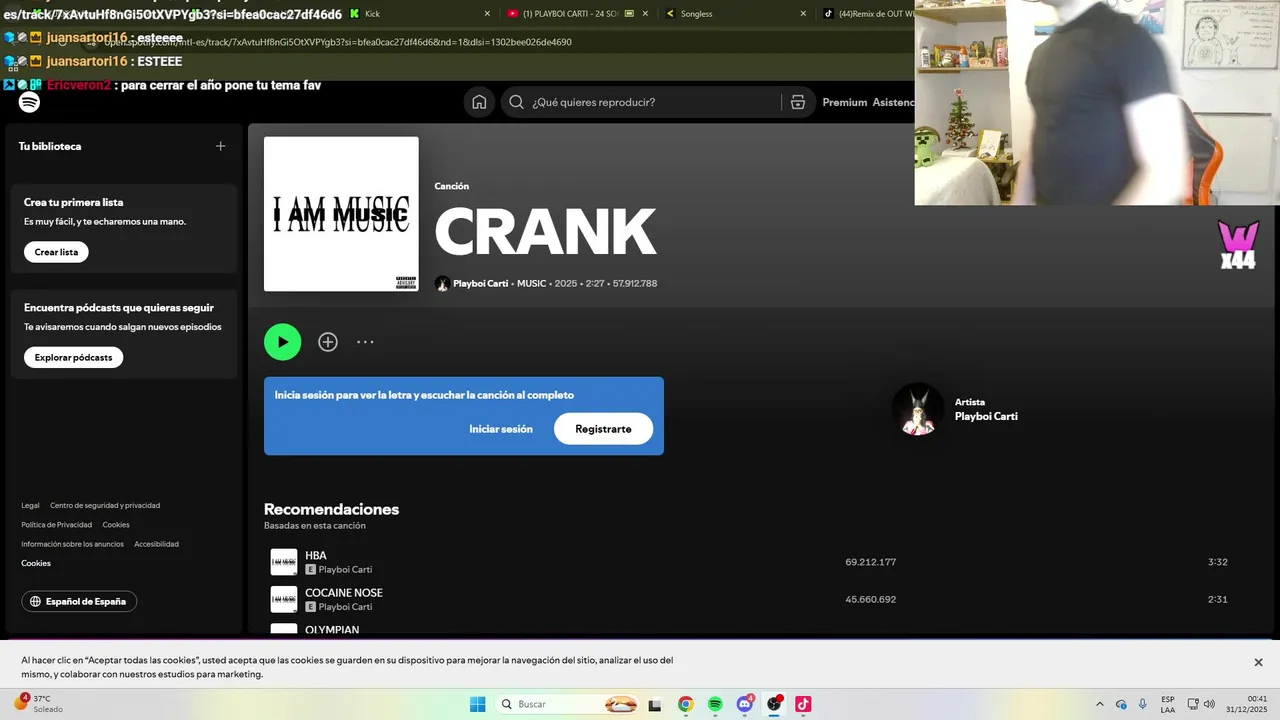The width and height of the screenshot is (1280, 720).
Task: Open the Browse icon in search bar
Action: (x=798, y=102)
